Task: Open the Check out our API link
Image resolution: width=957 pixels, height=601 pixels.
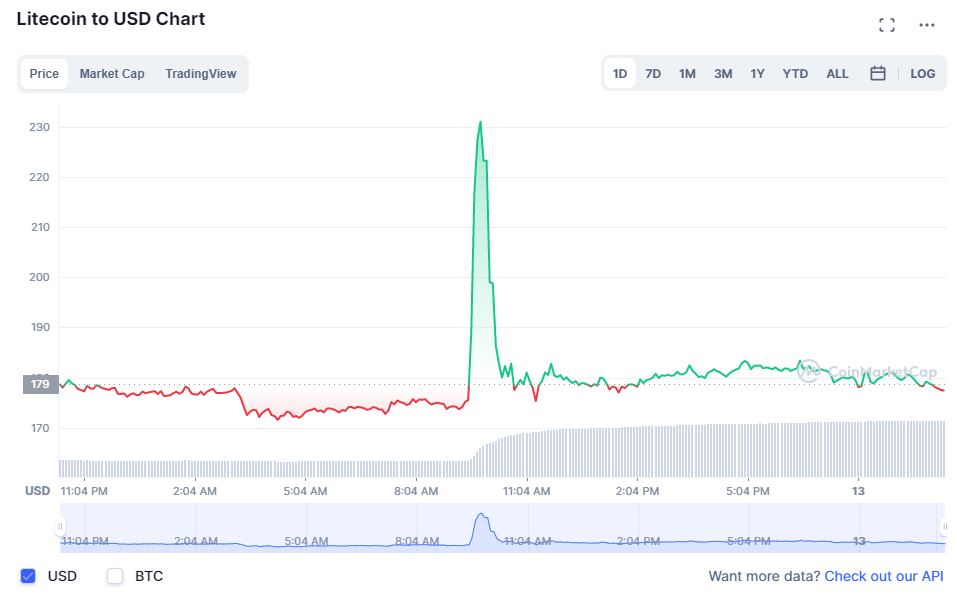Action: [x=884, y=576]
